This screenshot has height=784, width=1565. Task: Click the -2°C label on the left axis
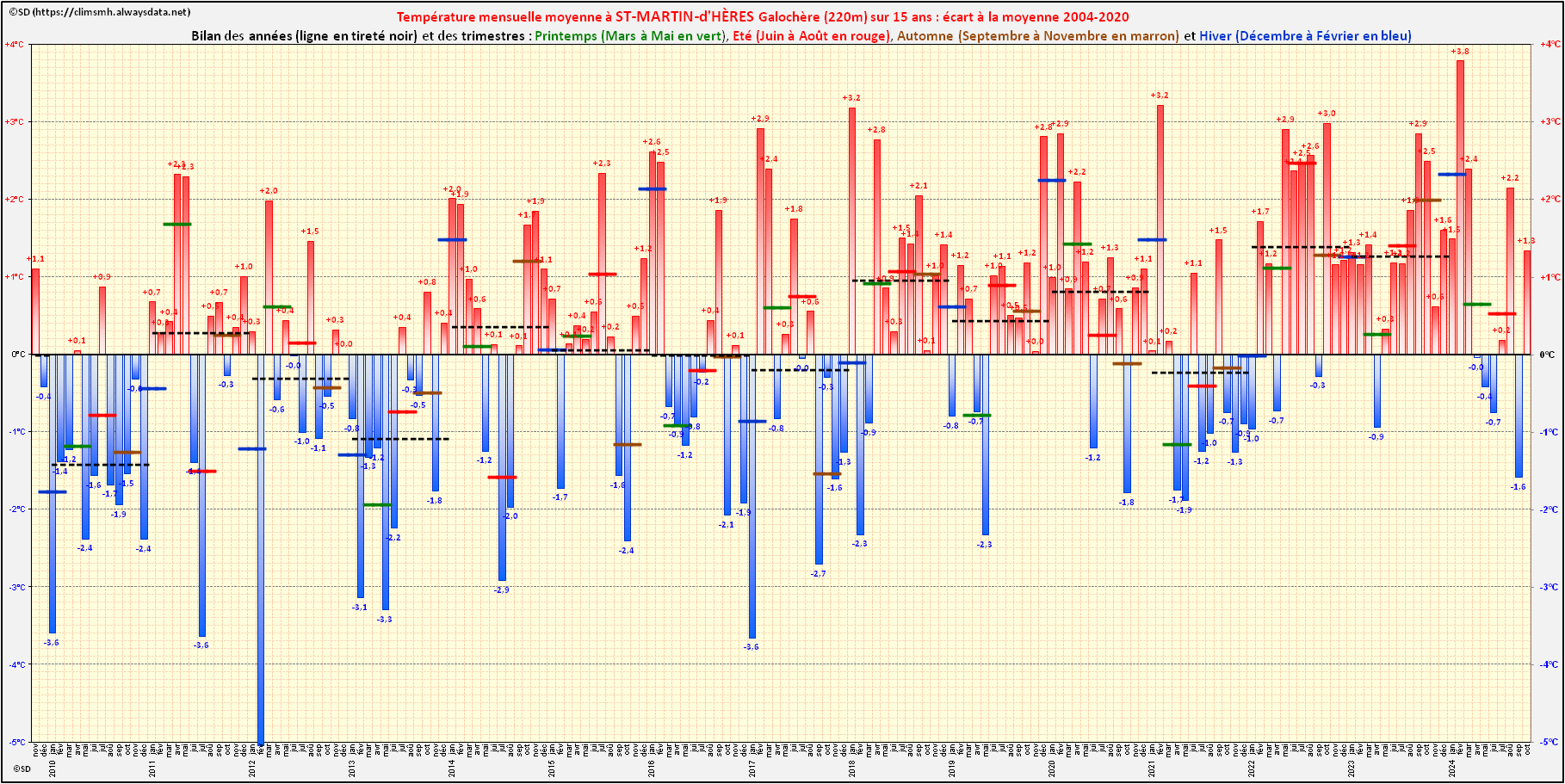click(15, 509)
